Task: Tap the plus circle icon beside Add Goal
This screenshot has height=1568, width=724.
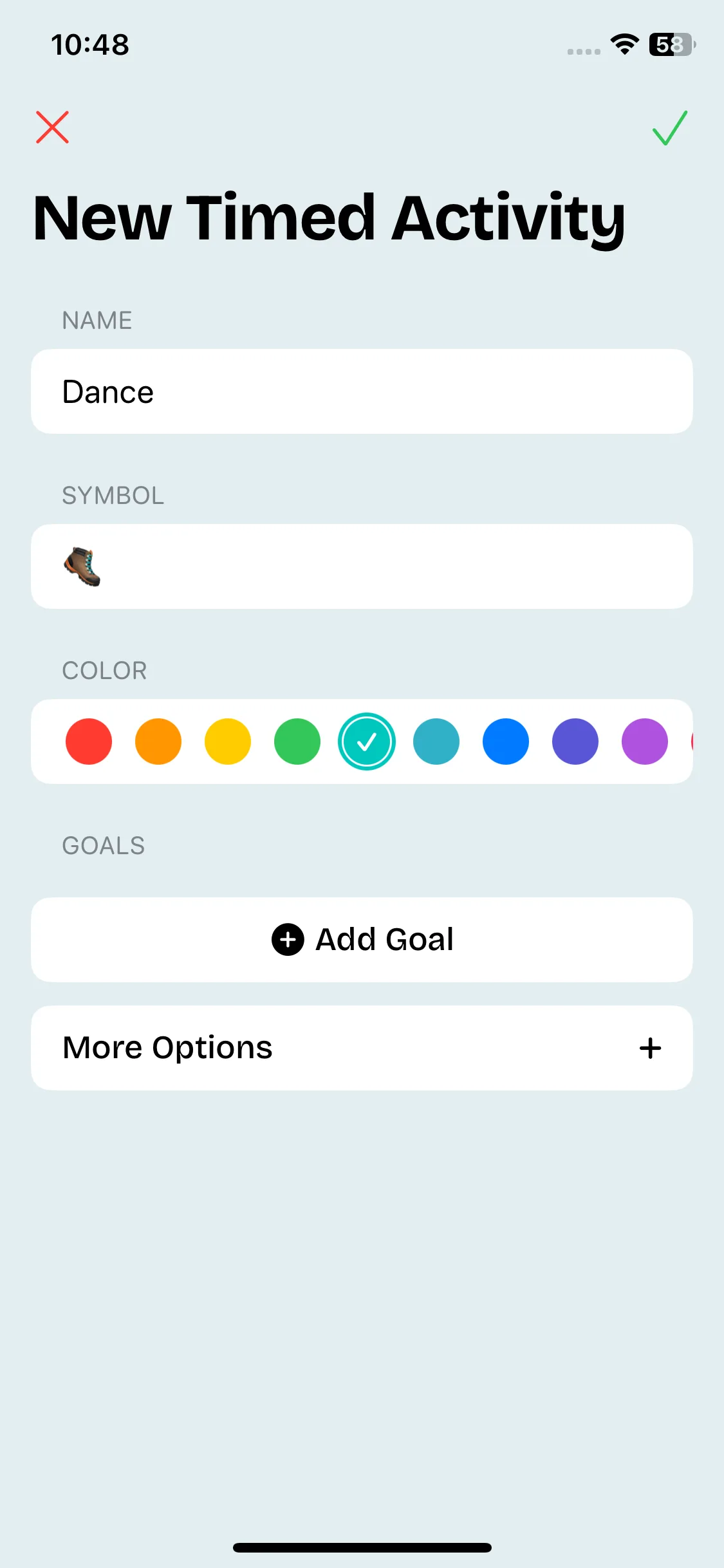Action: tap(288, 939)
